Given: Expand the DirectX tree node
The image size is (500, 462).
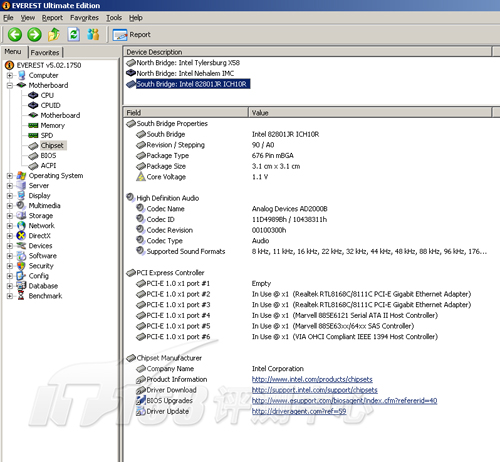Looking at the screenshot, I should coord(10,236).
